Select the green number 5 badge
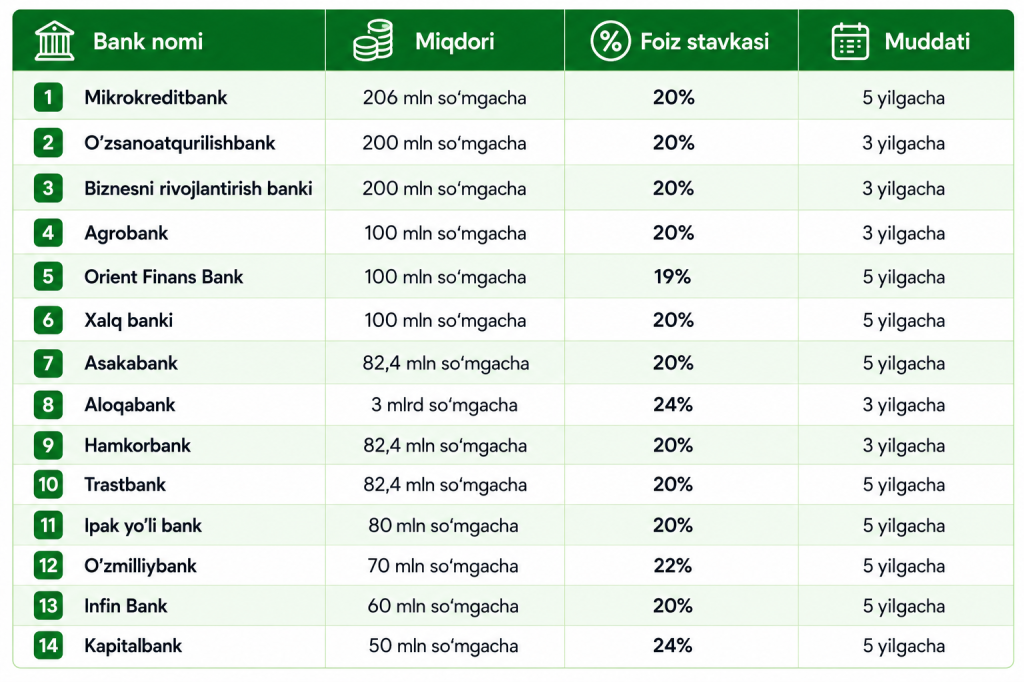This screenshot has height=682, width=1024. click(x=48, y=276)
